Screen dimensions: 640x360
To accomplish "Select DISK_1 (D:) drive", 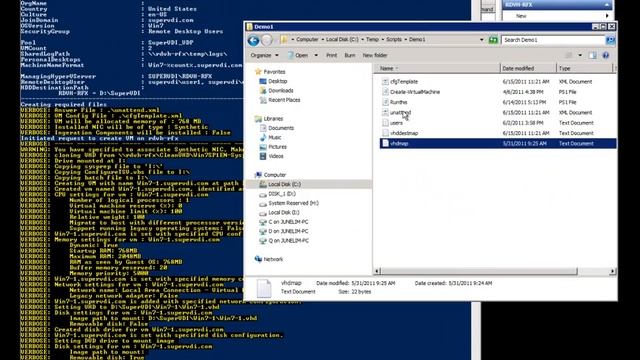I will [x=282, y=194].
